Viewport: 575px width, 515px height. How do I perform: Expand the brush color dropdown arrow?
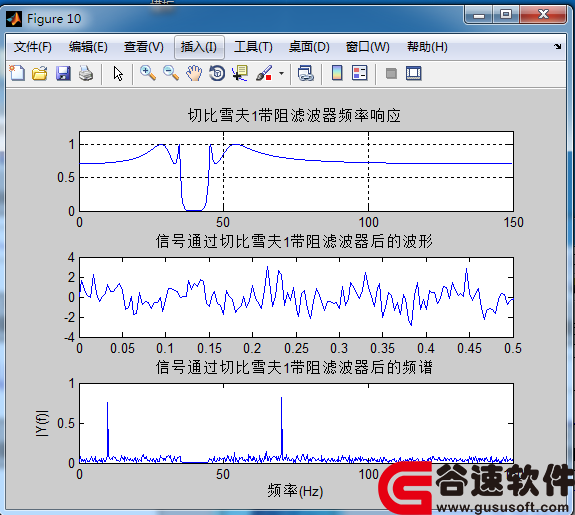coord(281,73)
